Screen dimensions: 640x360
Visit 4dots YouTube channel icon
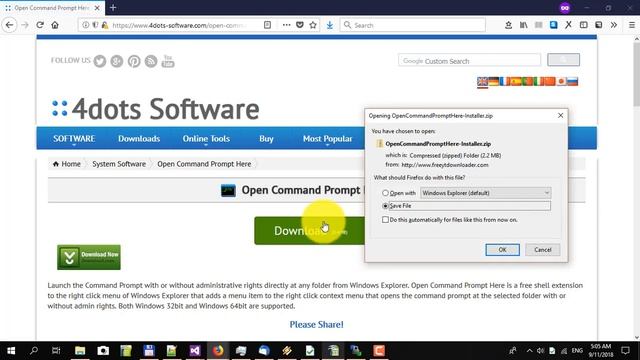click(168, 61)
